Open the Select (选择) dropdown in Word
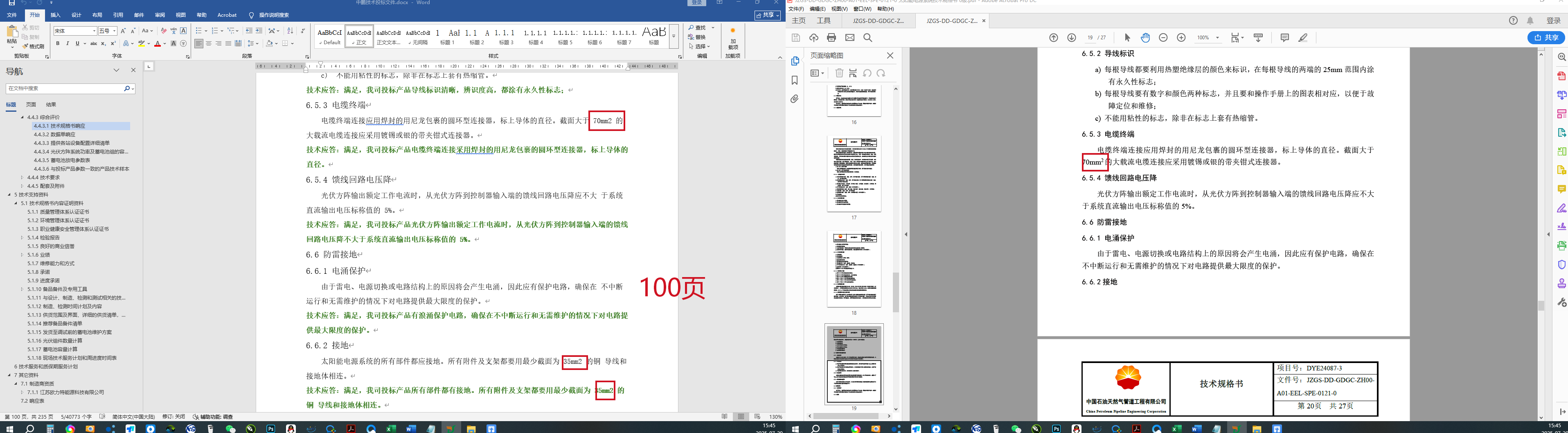The height and width of the screenshot is (433, 1568). tap(699, 46)
